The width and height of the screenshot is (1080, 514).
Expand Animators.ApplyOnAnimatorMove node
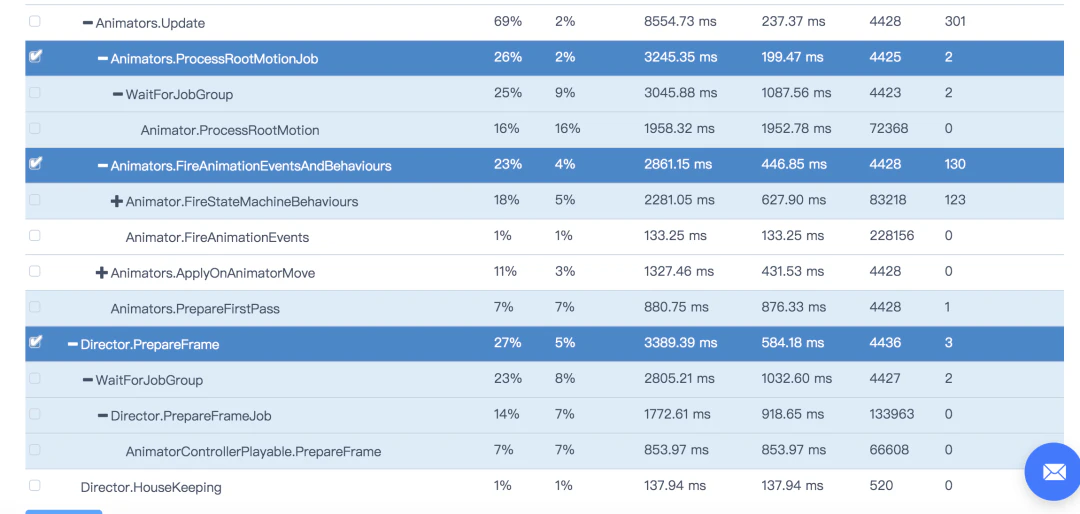point(102,273)
